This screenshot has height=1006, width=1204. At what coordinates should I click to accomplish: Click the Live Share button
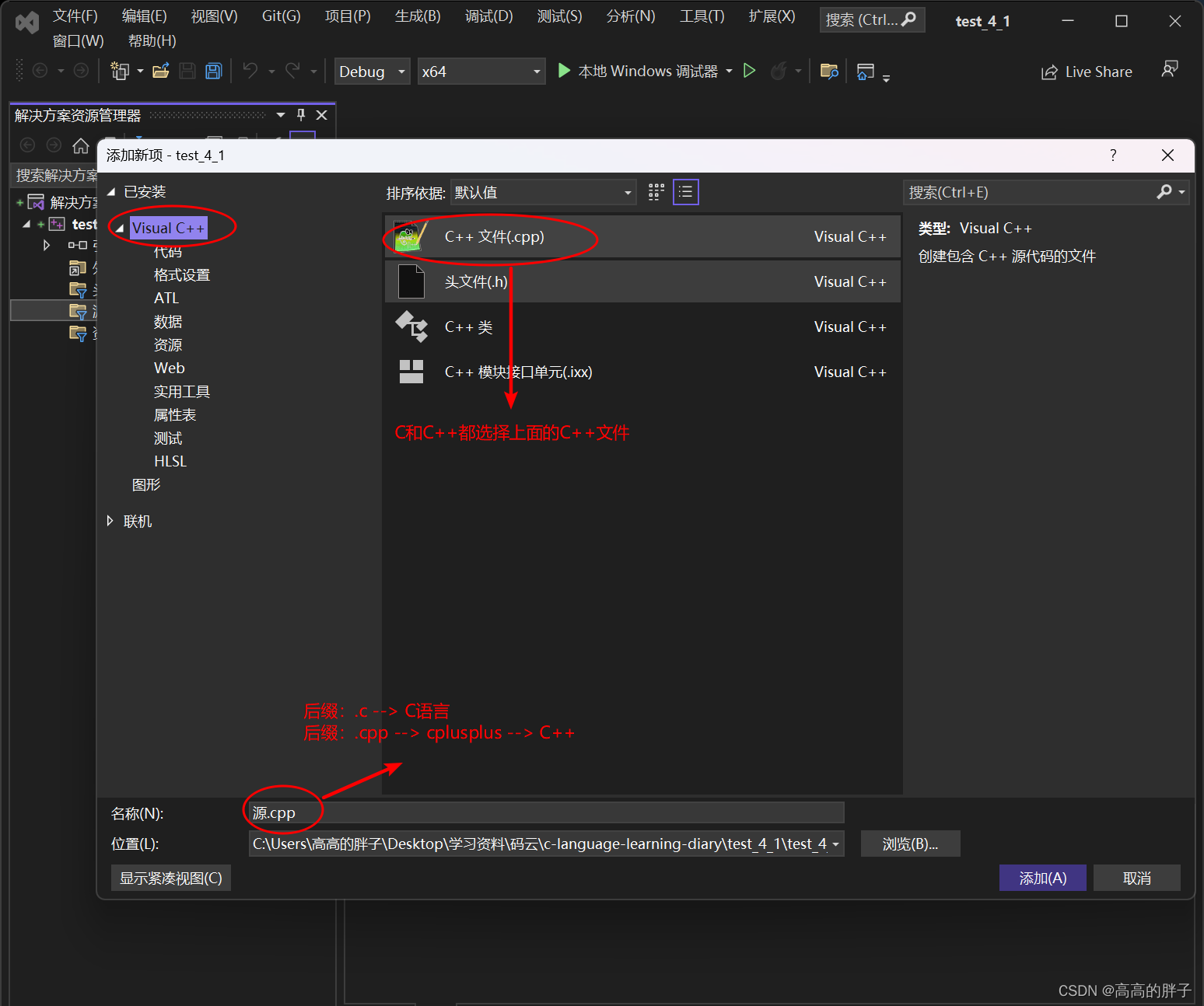click(x=1087, y=72)
